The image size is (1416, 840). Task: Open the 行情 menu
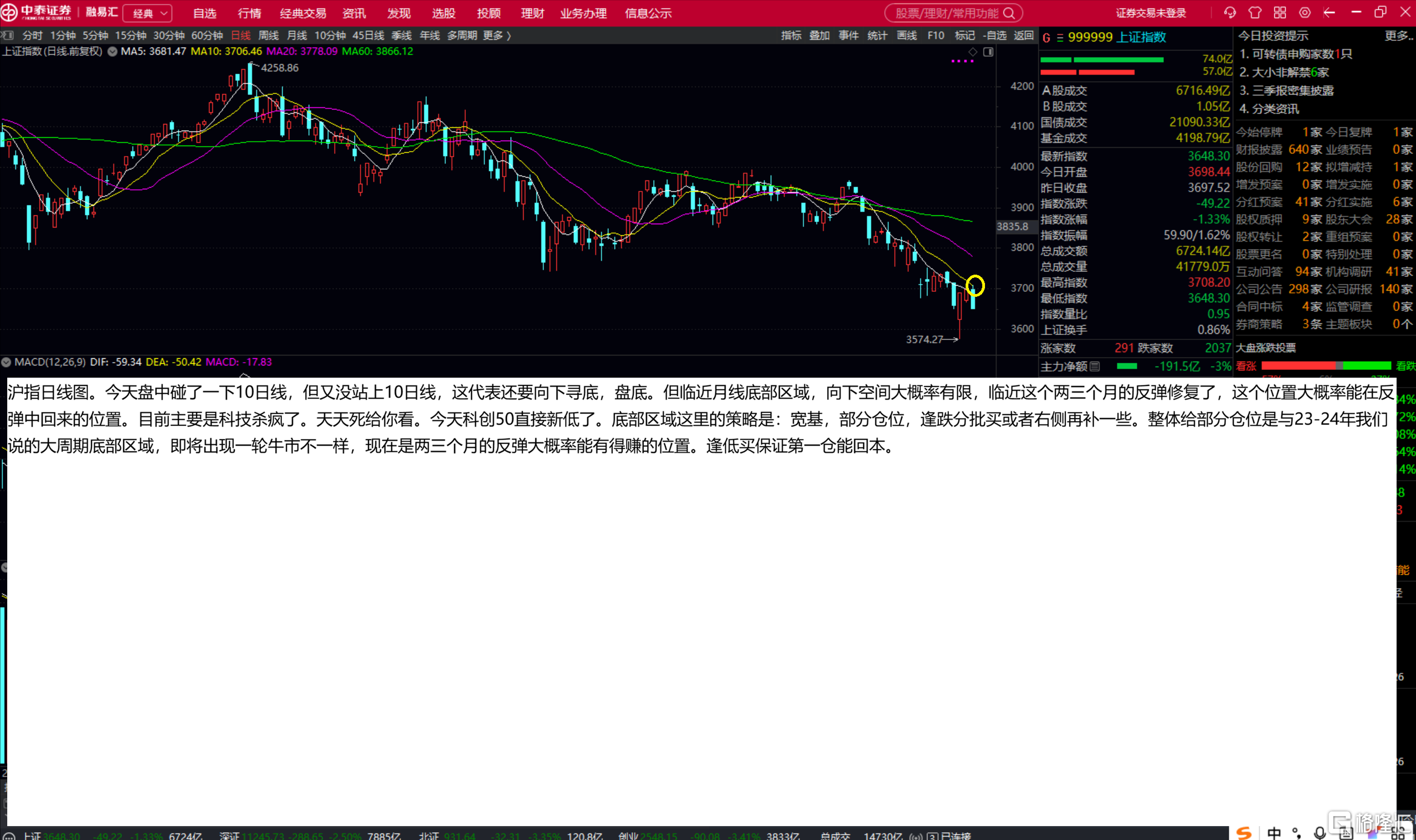(250, 13)
